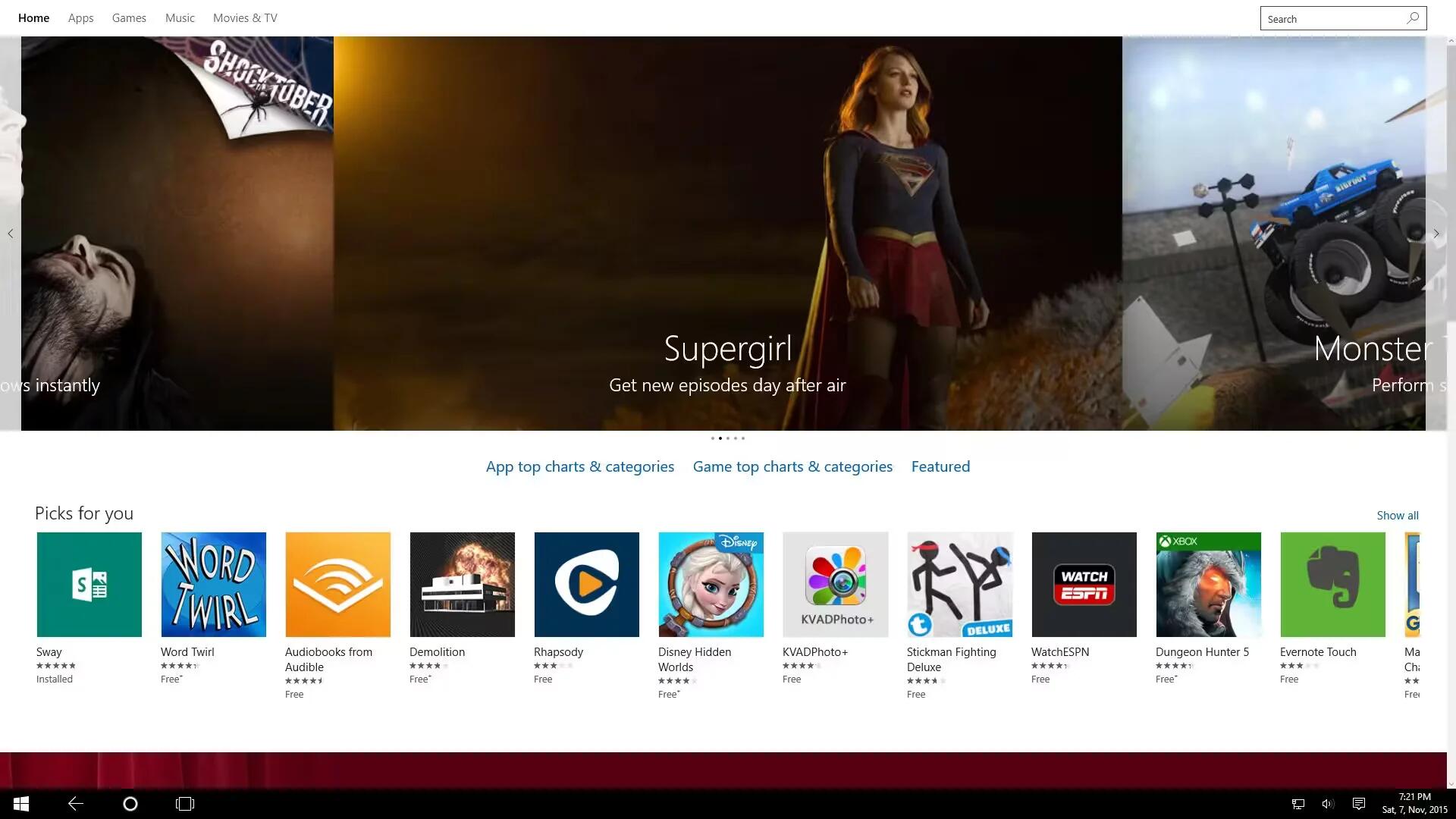The height and width of the screenshot is (819, 1456).
Task: Open the Monster truck banner on right
Action: 1274,234
